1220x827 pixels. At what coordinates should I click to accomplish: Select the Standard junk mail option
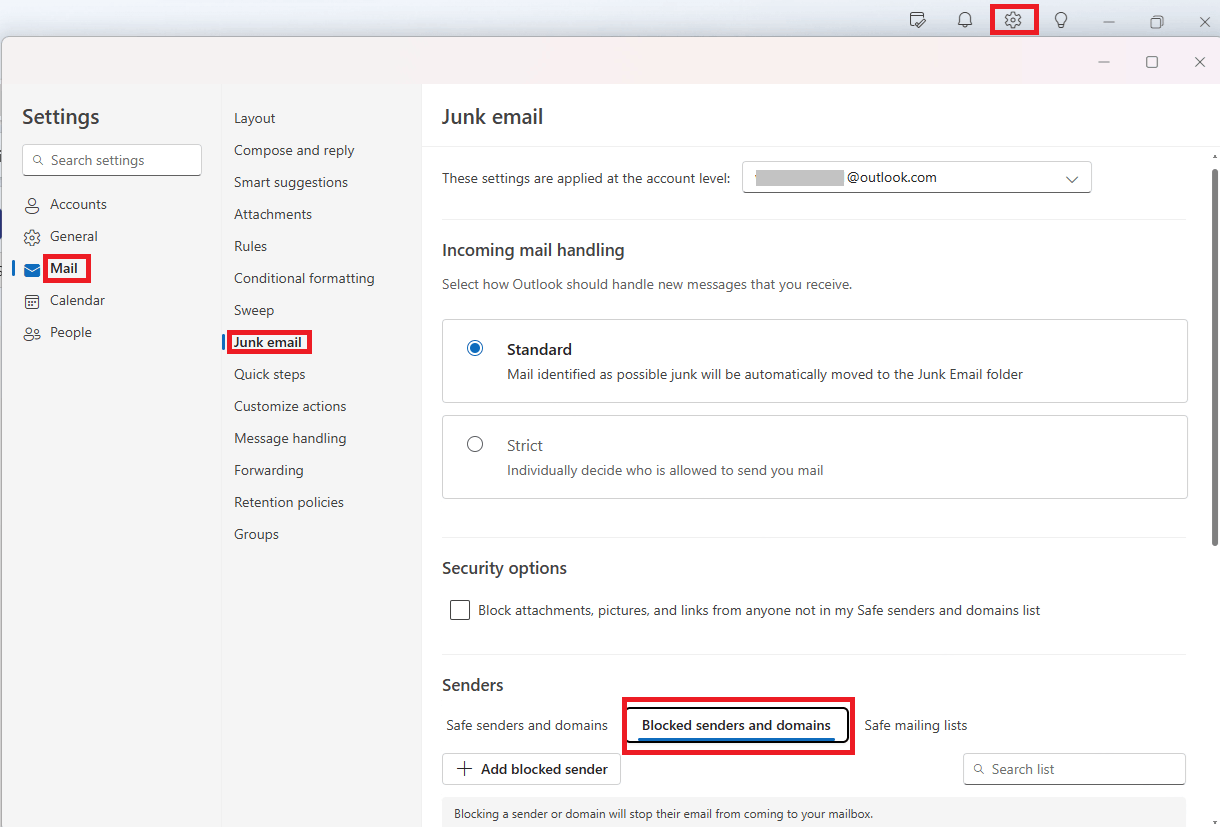[x=474, y=348]
